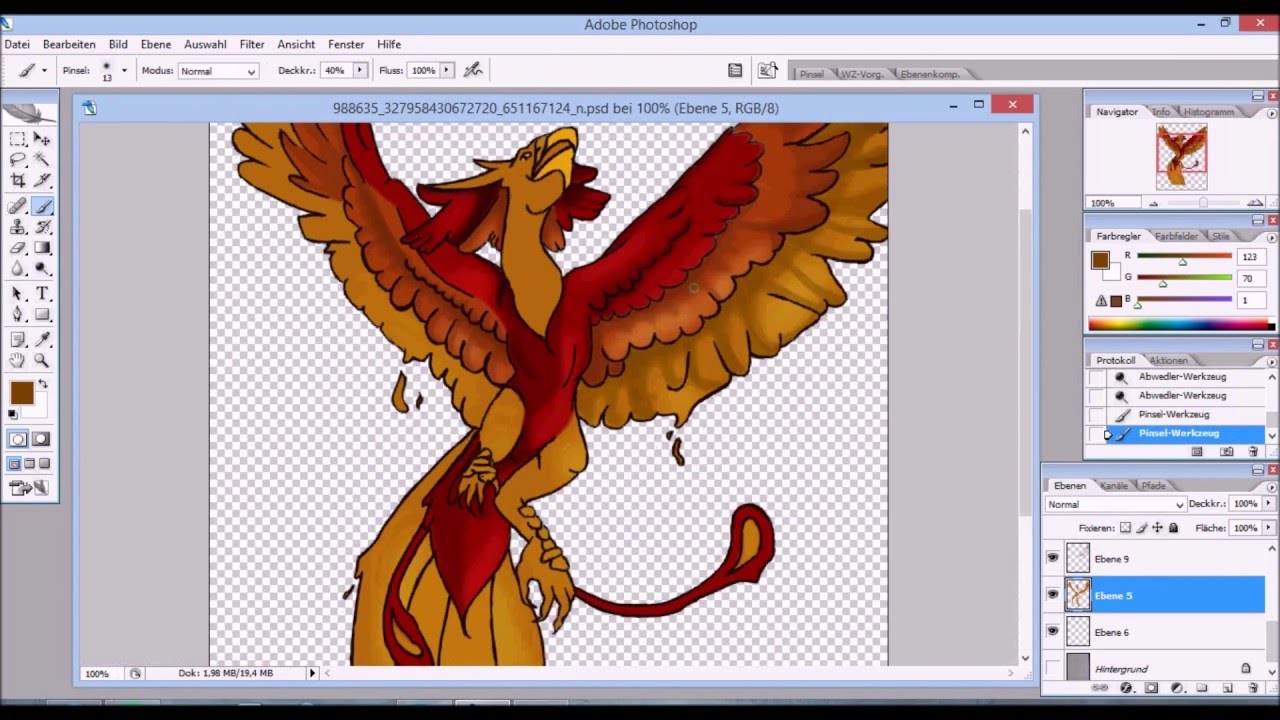
Task: Reset to default foreground and background colors
Action: [13, 414]
